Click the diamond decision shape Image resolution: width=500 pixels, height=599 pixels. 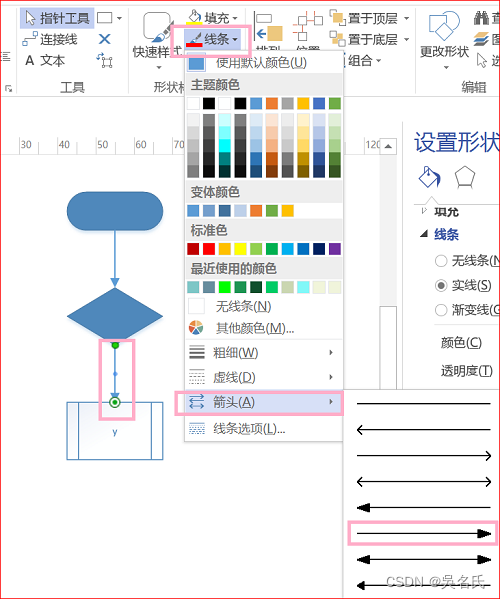point(115,316)
